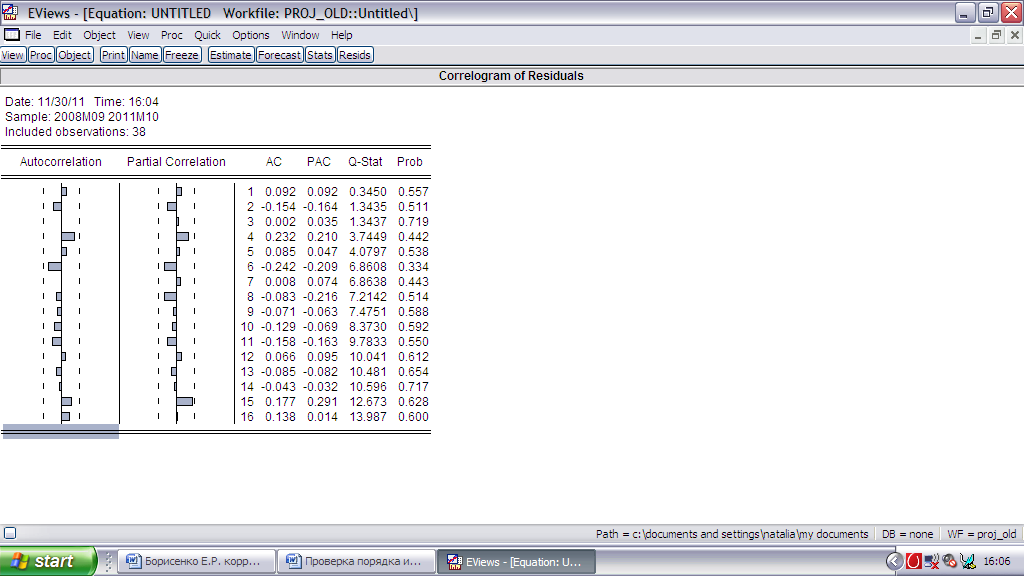
Task: Click the network disconnected tray icon
Action: click(932, 561)
